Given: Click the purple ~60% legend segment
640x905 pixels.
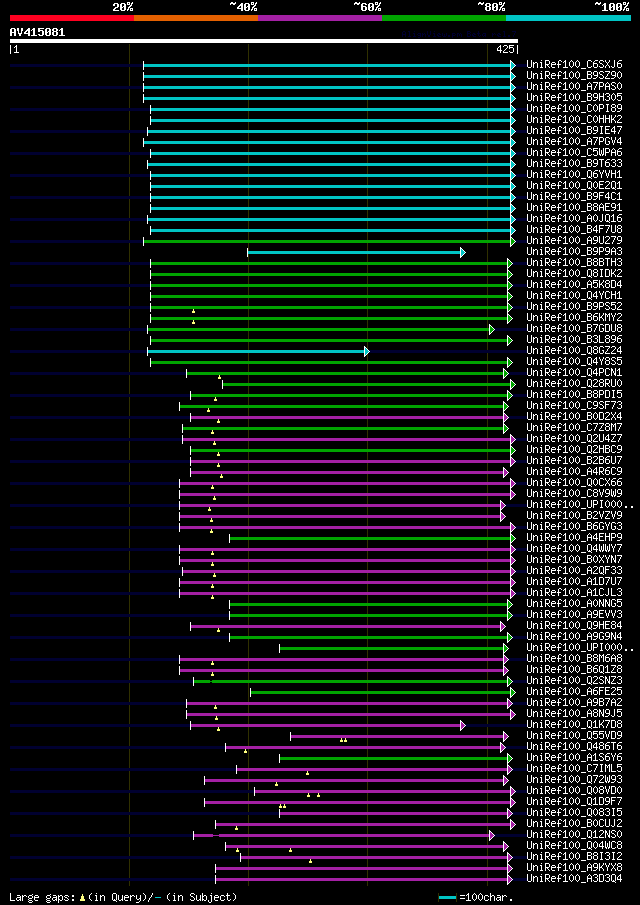Looking at the screenshot, I should coord(320,18).
